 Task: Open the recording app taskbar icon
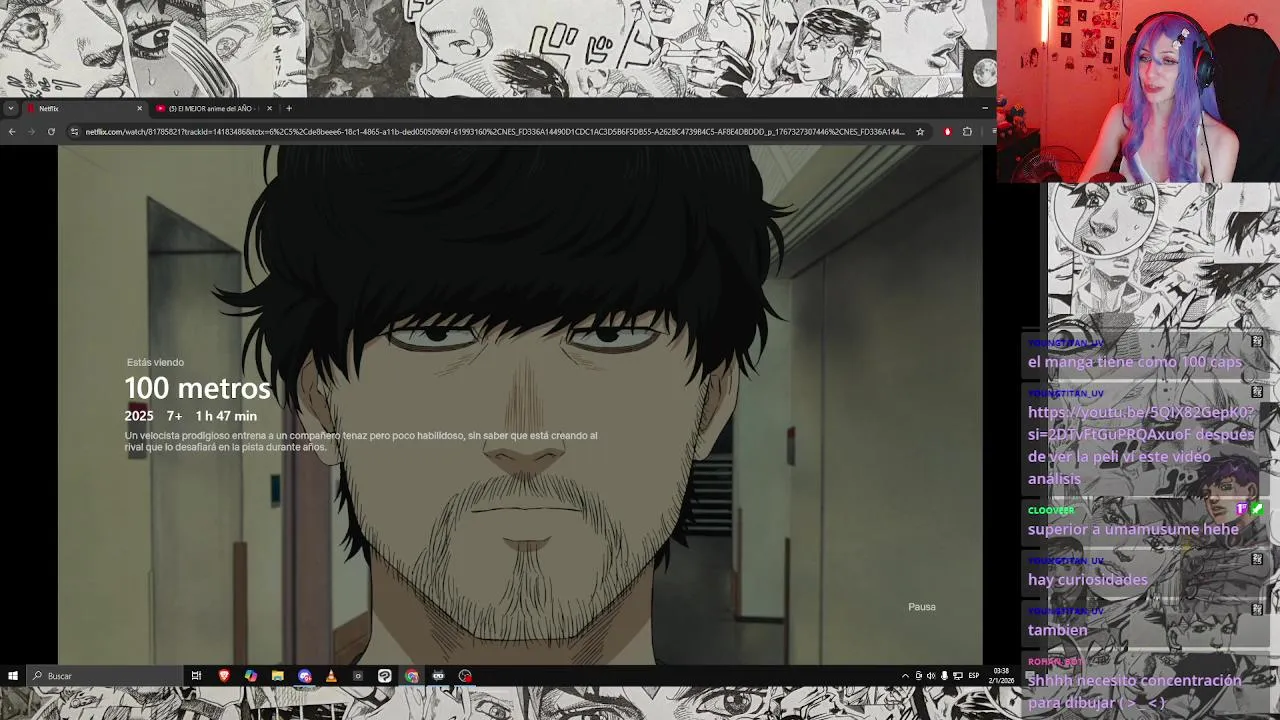[x=465, y=676]
